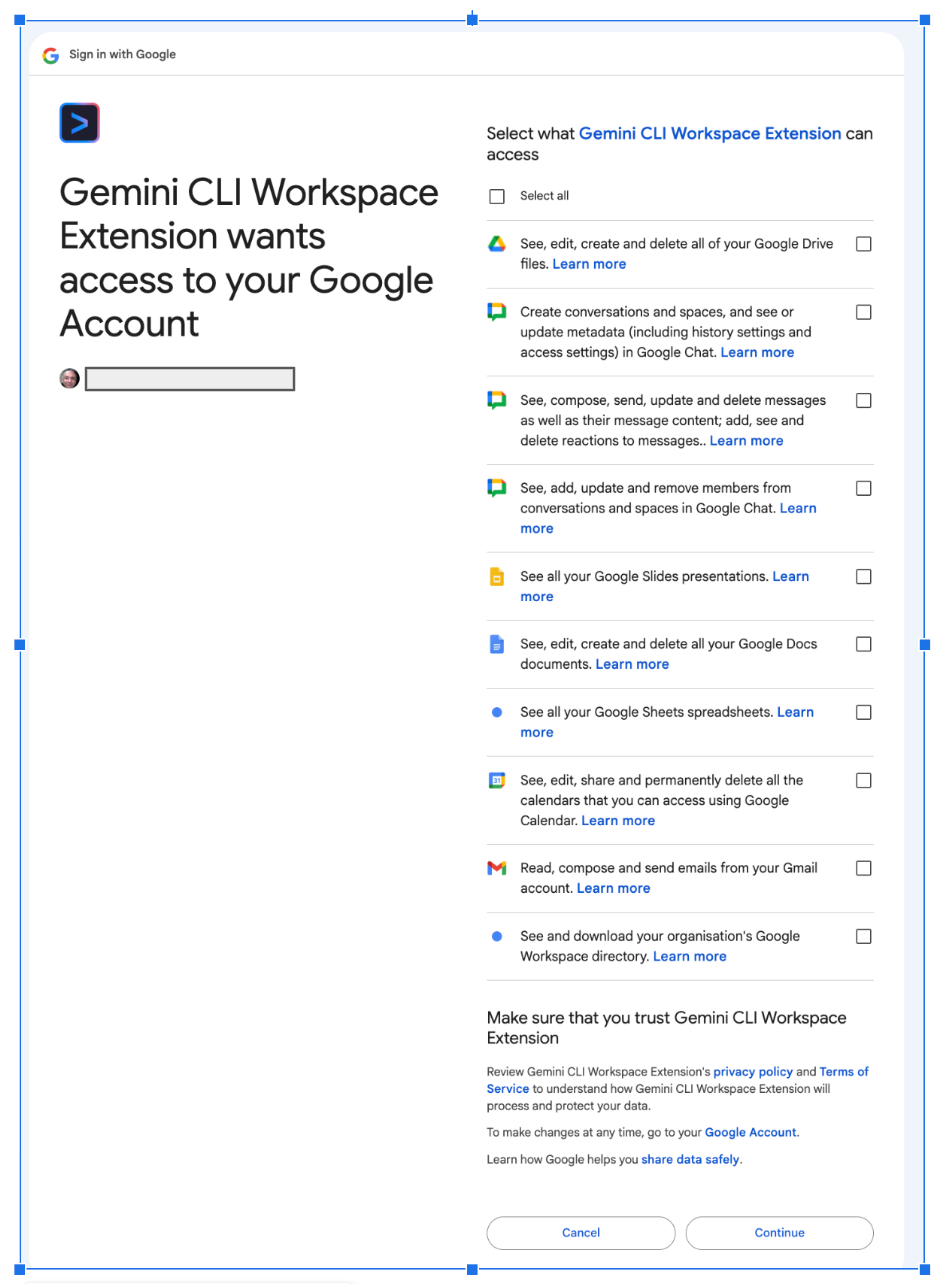Viewport: 944px width, 1288px height.
Task: Enable the Gmail read and send checkbox
Action: [x=864, y=868]
